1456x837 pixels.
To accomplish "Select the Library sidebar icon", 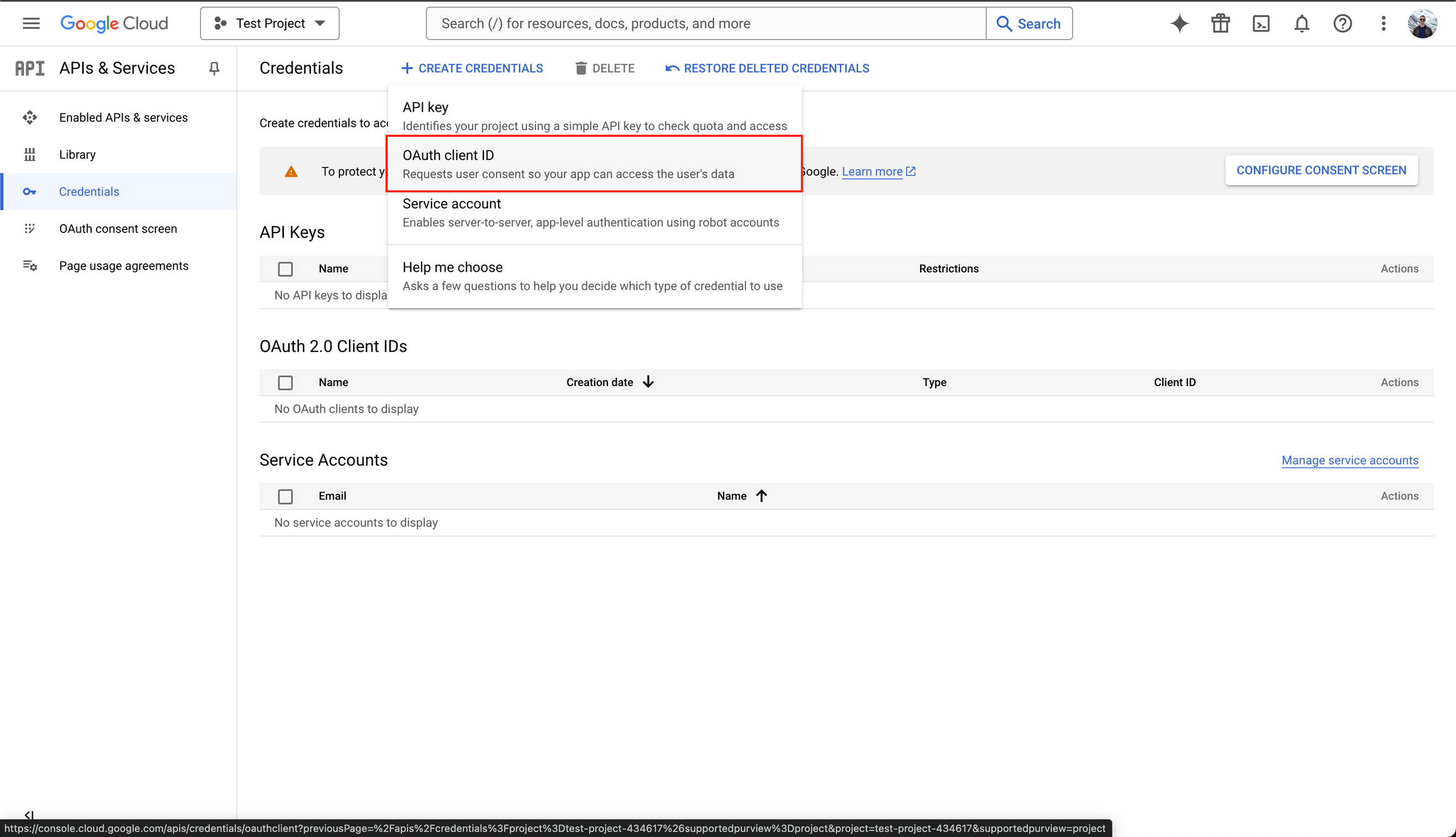I will point(30,154).
